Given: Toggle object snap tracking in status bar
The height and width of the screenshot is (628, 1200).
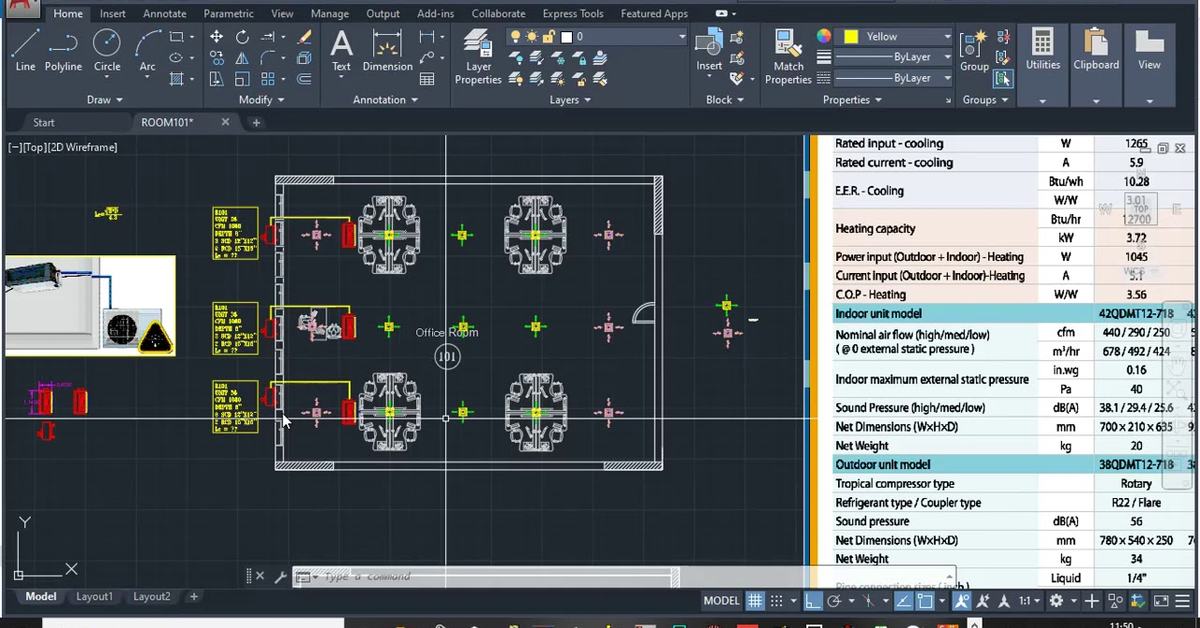Looking at the screenshot, I should pyautogui.click(x=903, y=601).
